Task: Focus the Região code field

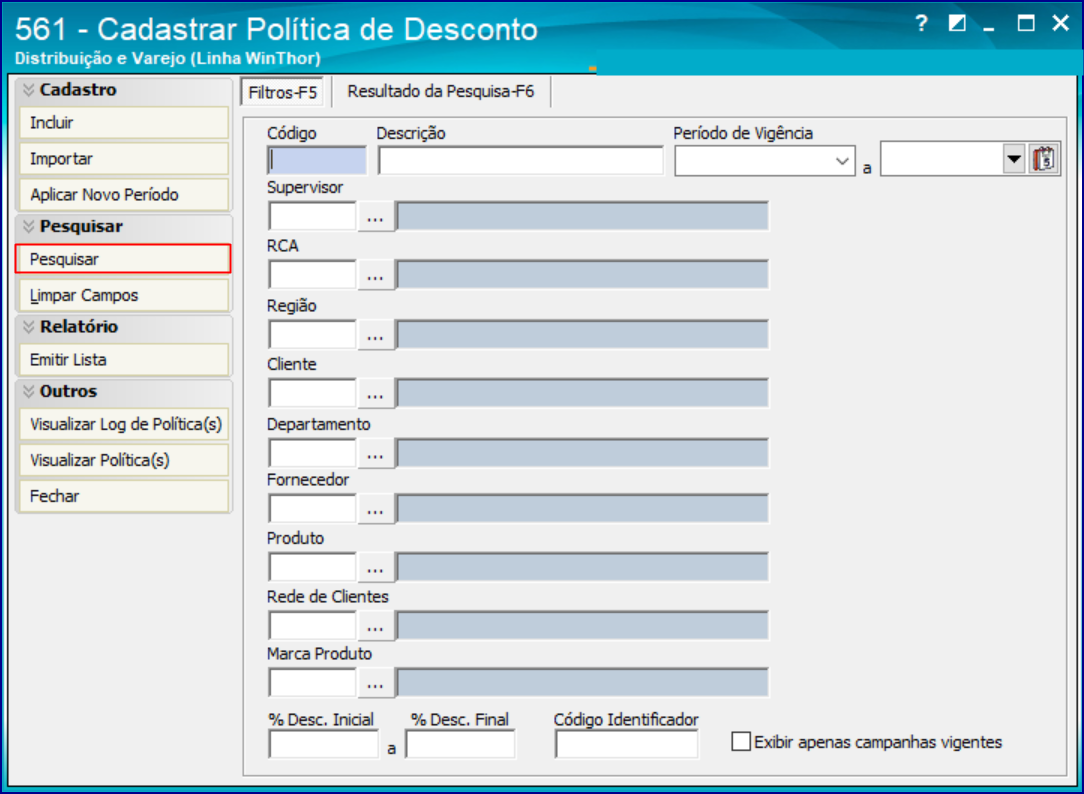Action: pyautogui.click(x=312, y=335)
